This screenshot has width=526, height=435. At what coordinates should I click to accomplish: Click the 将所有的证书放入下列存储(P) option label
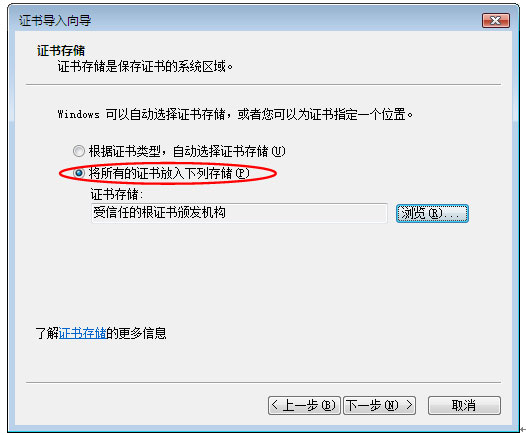point(169,173)
